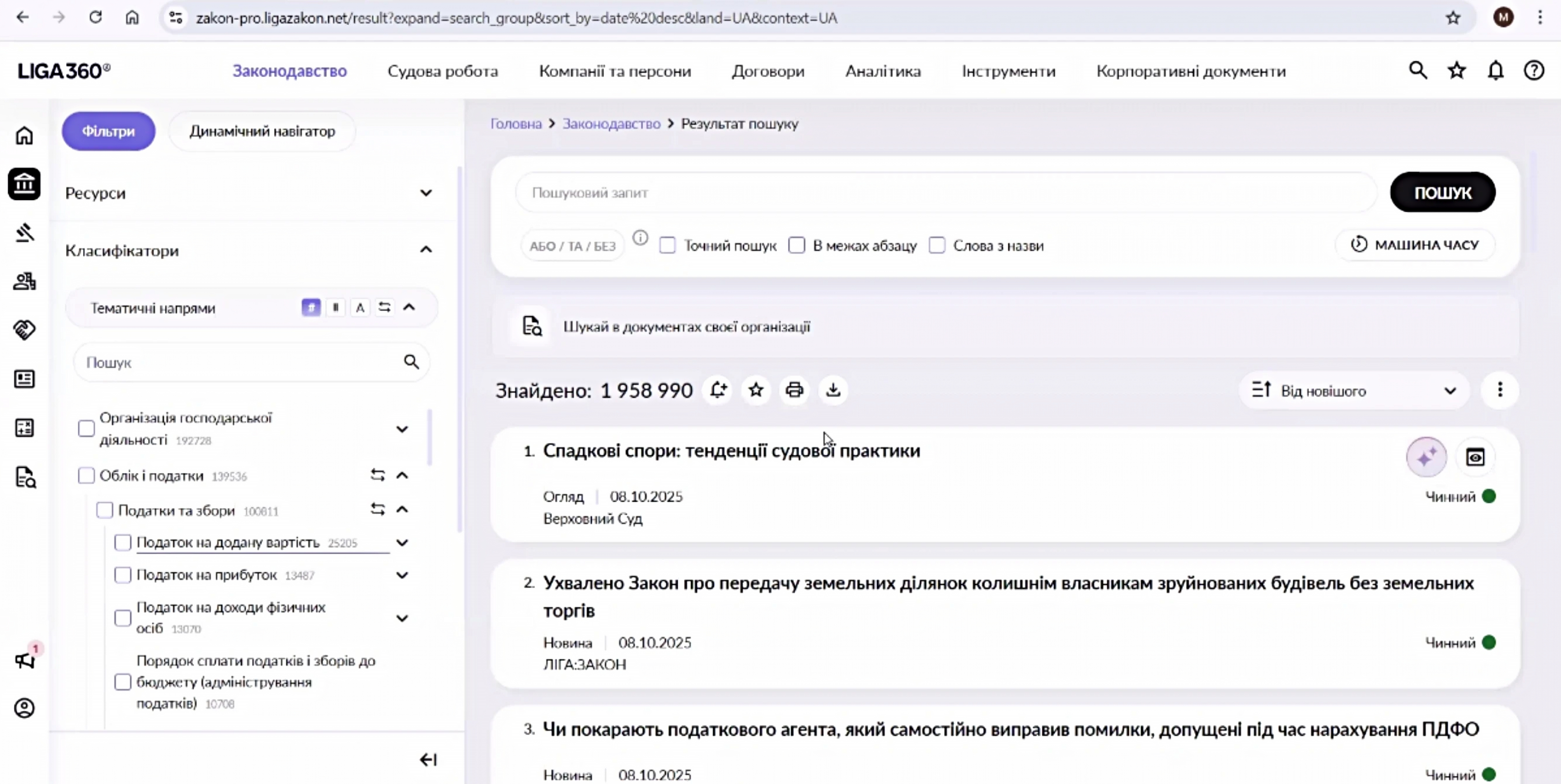Switch to Динамічний навігатор tab
Screen dimensions: 1561x784
[262, 131]
